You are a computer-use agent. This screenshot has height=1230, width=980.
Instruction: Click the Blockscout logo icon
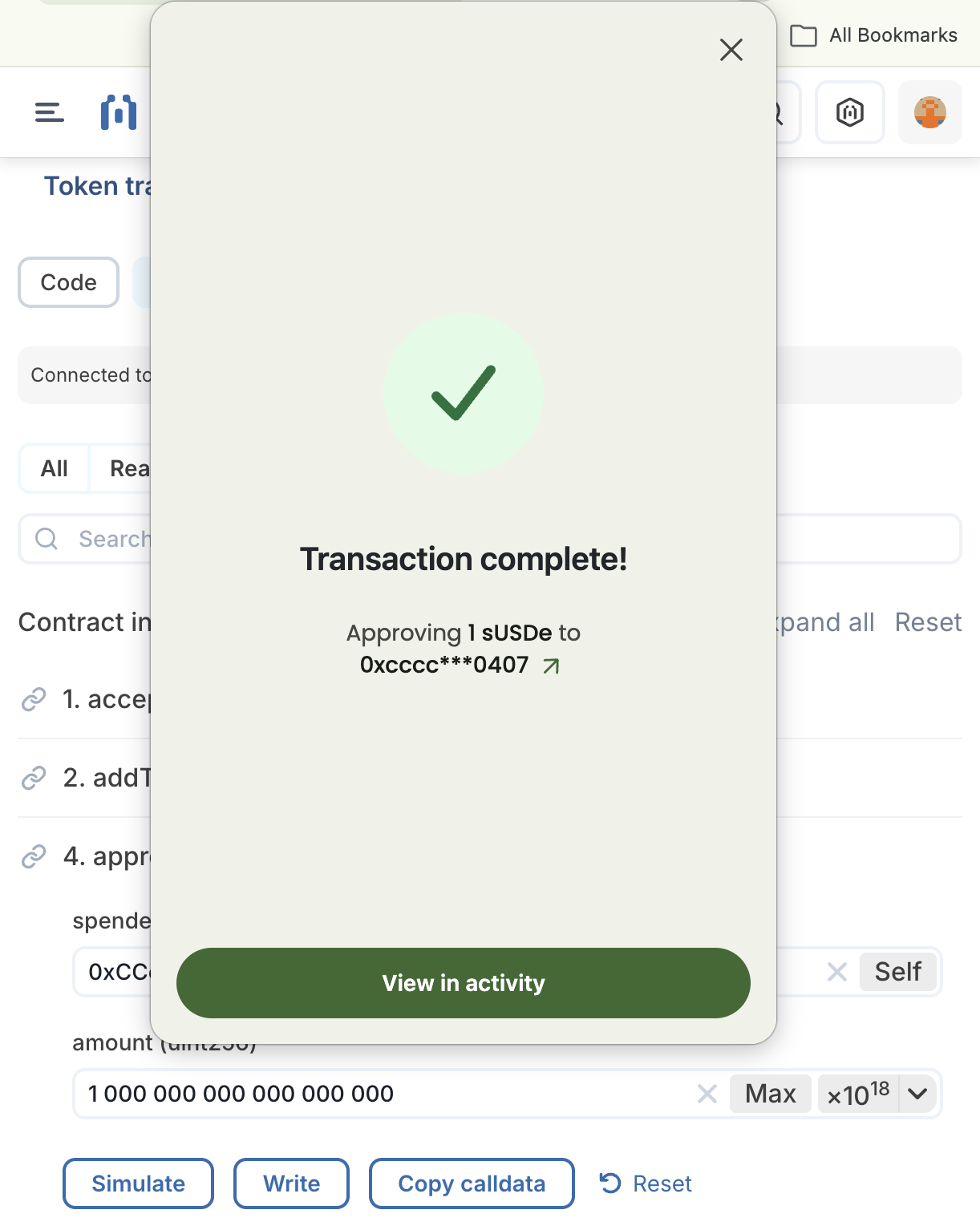[118, 112]
